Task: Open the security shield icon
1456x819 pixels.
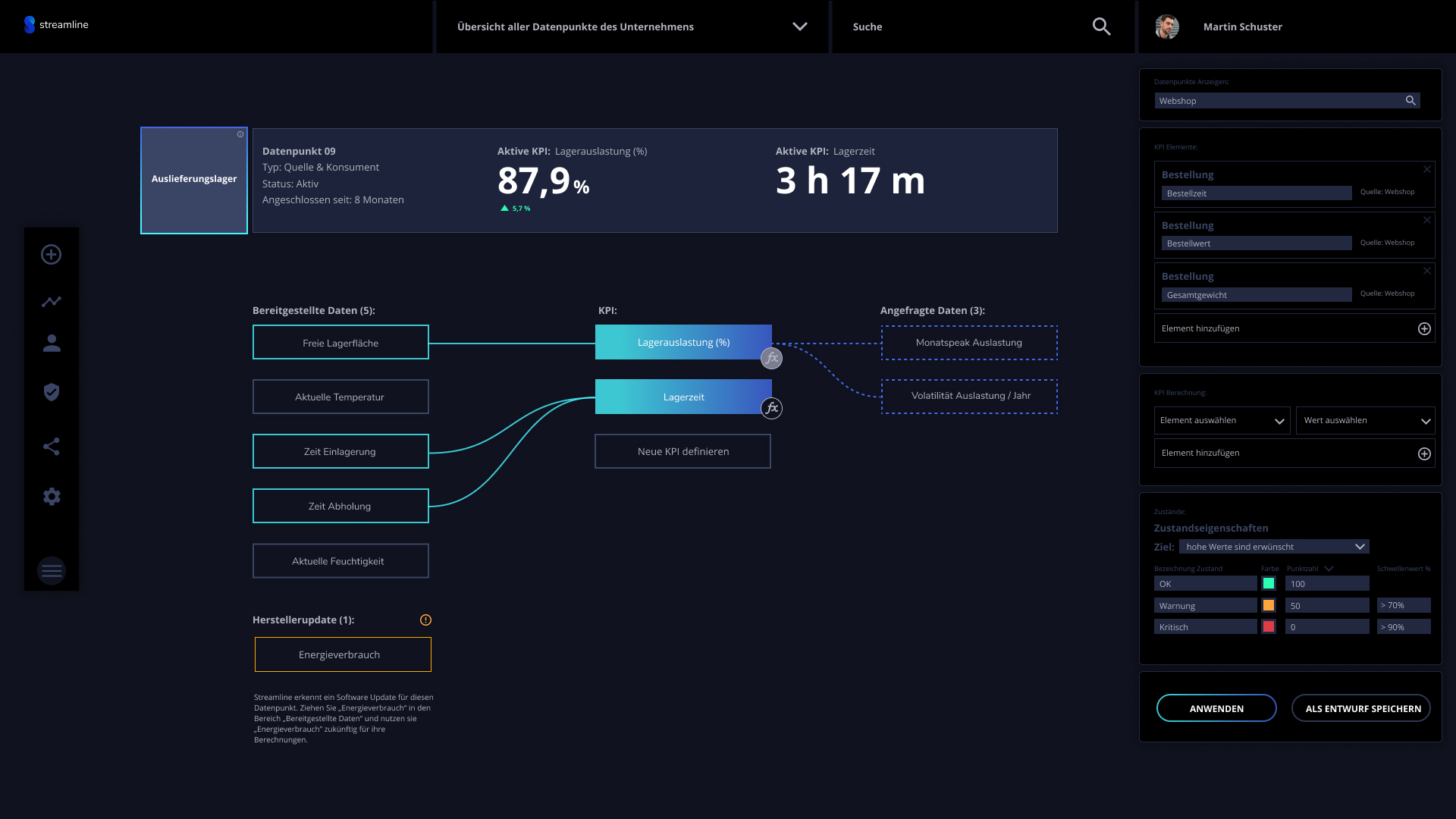Action: click(52, 392)
